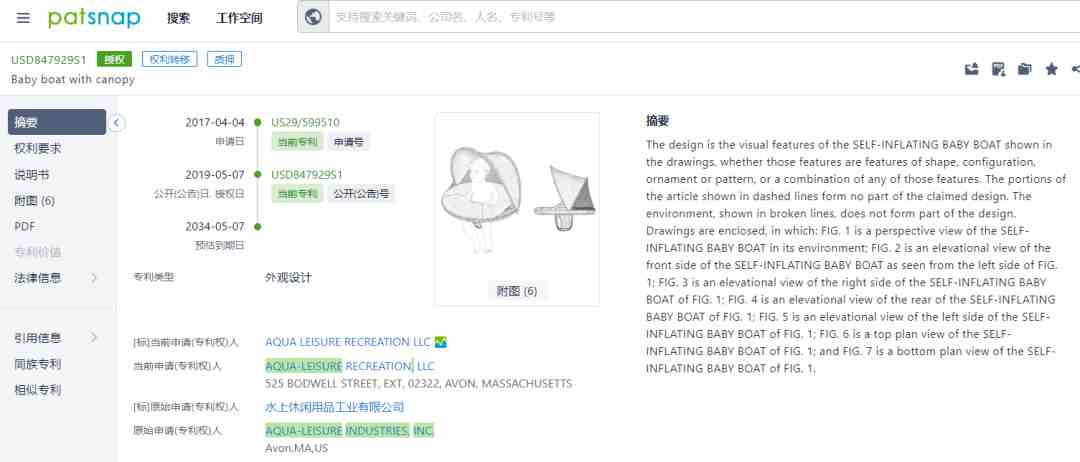
Task: Click the grant date 2019-05-07
Action: point(215,175)
